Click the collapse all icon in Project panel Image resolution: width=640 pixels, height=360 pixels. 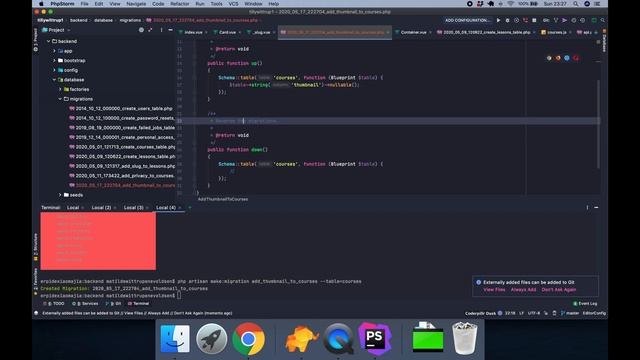(150, 30)
